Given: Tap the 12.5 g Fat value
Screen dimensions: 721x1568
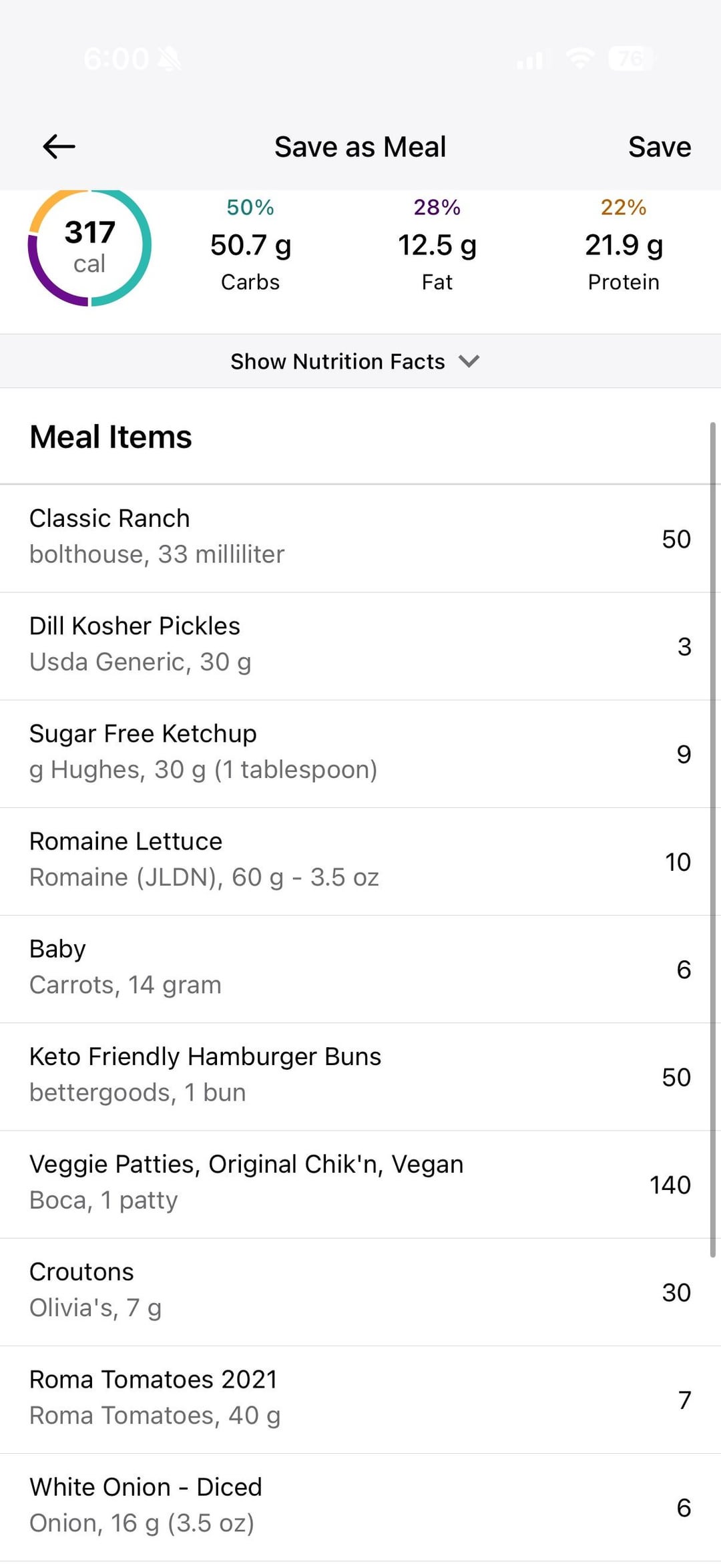Looking at the screenshot, I should [437, 246].
